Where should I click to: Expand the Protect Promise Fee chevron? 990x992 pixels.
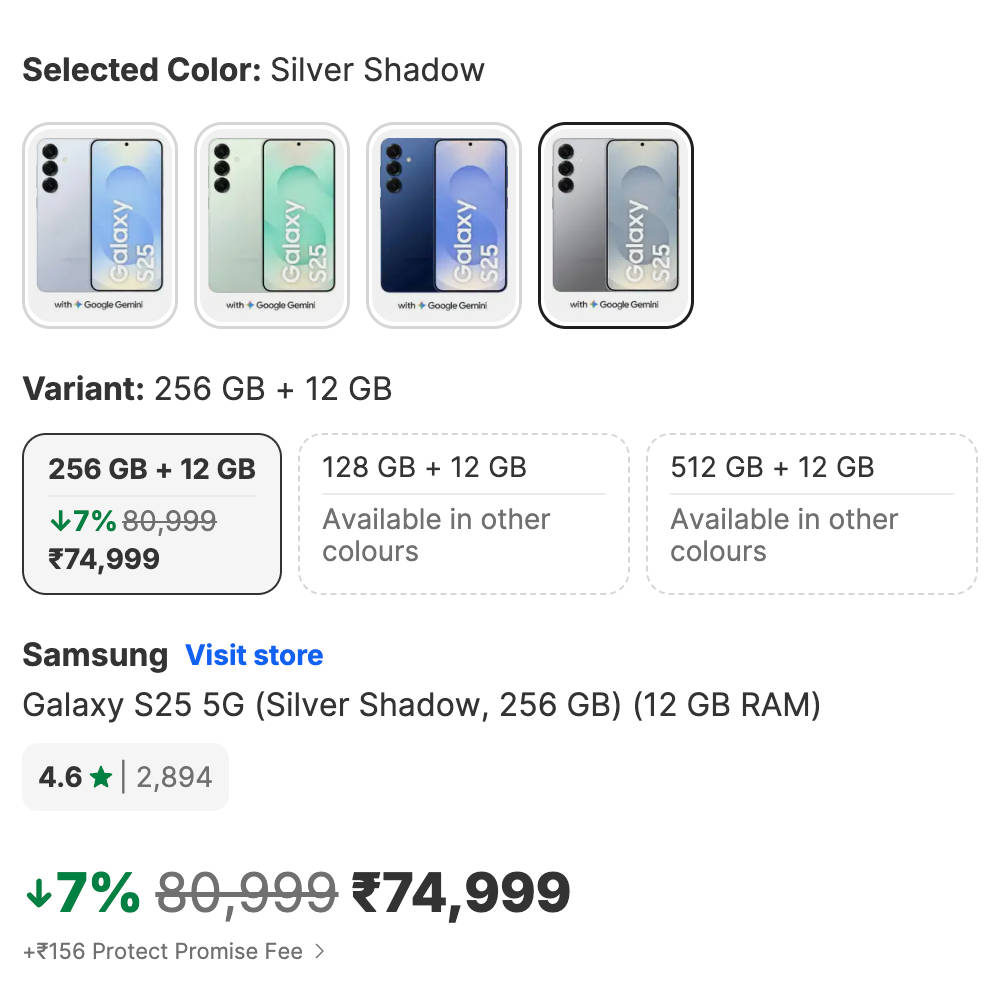[320, 951]
